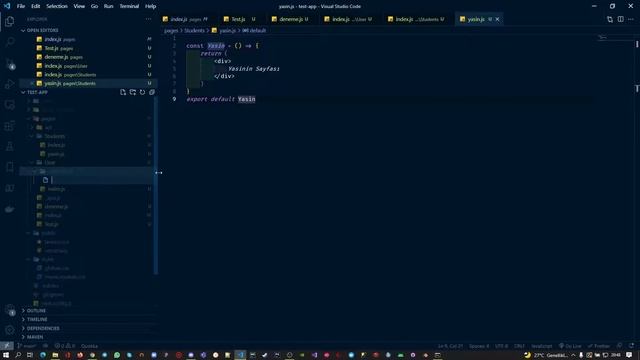Click the errors and warnings counter

65,346
